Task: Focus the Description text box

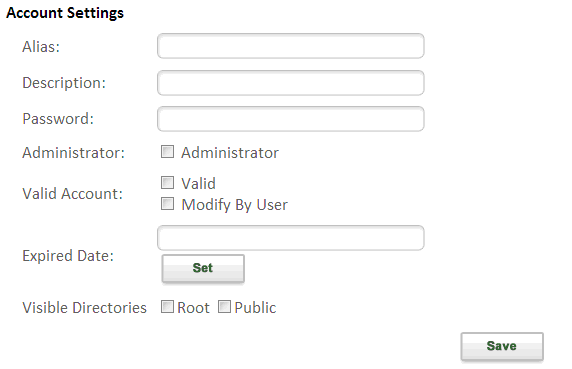Action: [x=290, y=83]
